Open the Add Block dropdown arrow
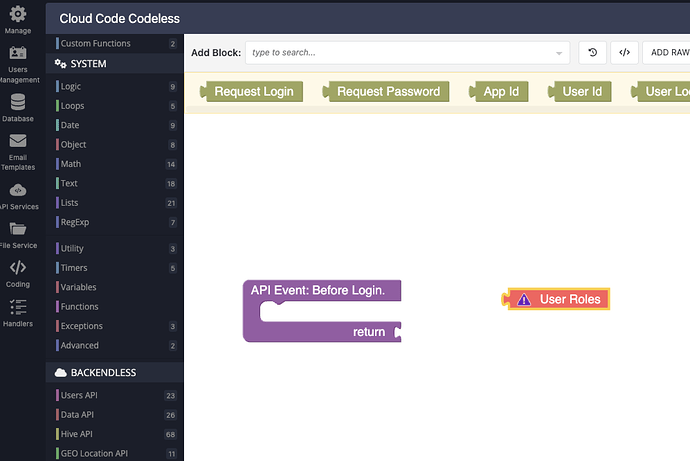690x461 pixels. click(x=559, y=53)
